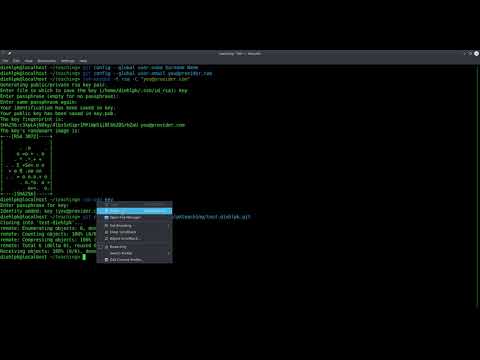Click the pin icon in the title bar

tap(10, 53)
